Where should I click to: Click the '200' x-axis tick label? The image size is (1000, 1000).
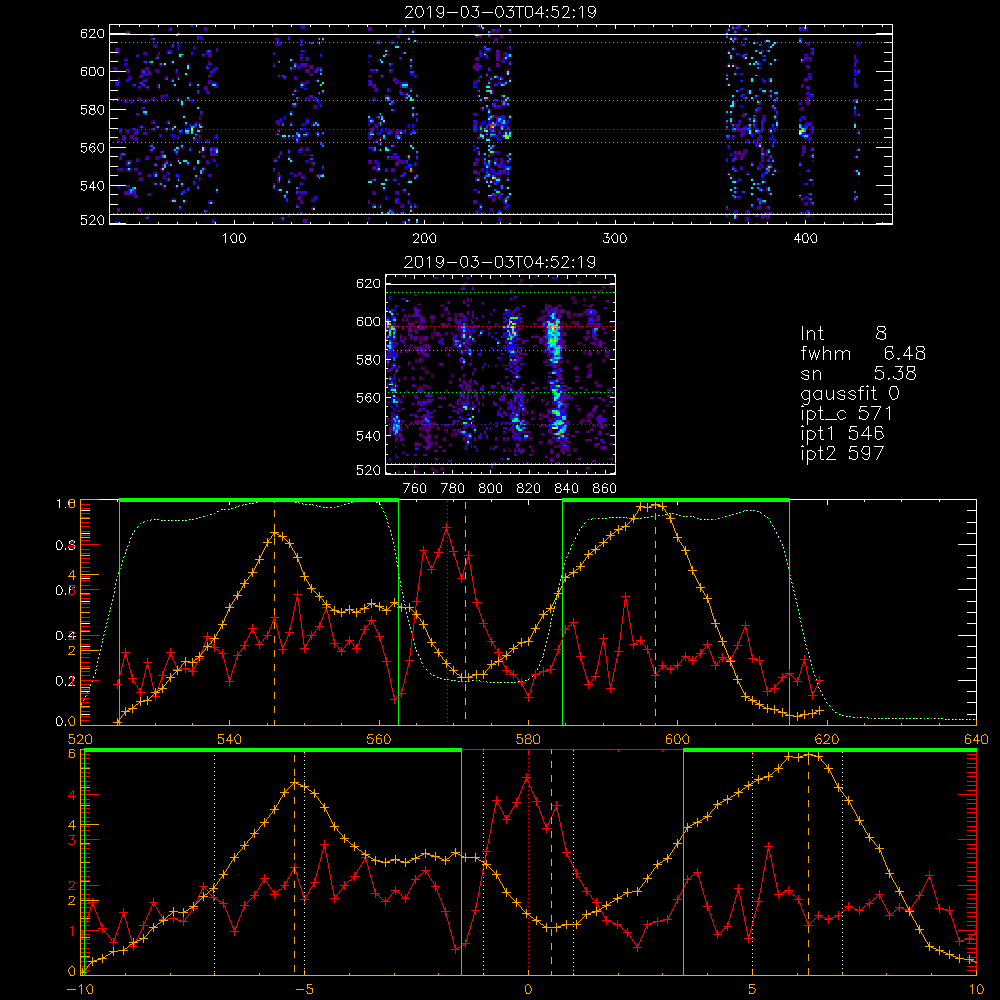pyautogui.click(x=424, y=239)
